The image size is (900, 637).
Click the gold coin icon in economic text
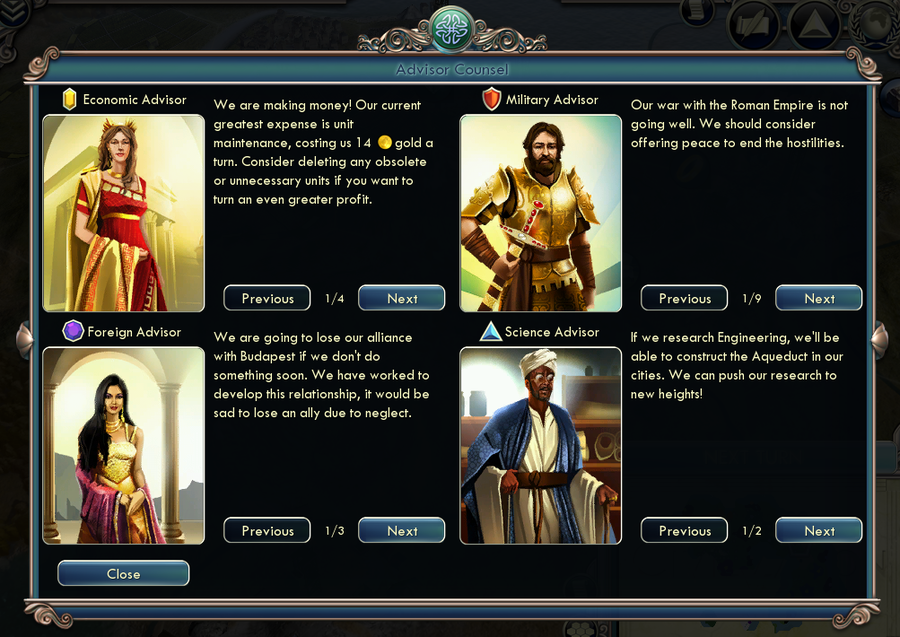pyautogui.click(x=385, y=142)
